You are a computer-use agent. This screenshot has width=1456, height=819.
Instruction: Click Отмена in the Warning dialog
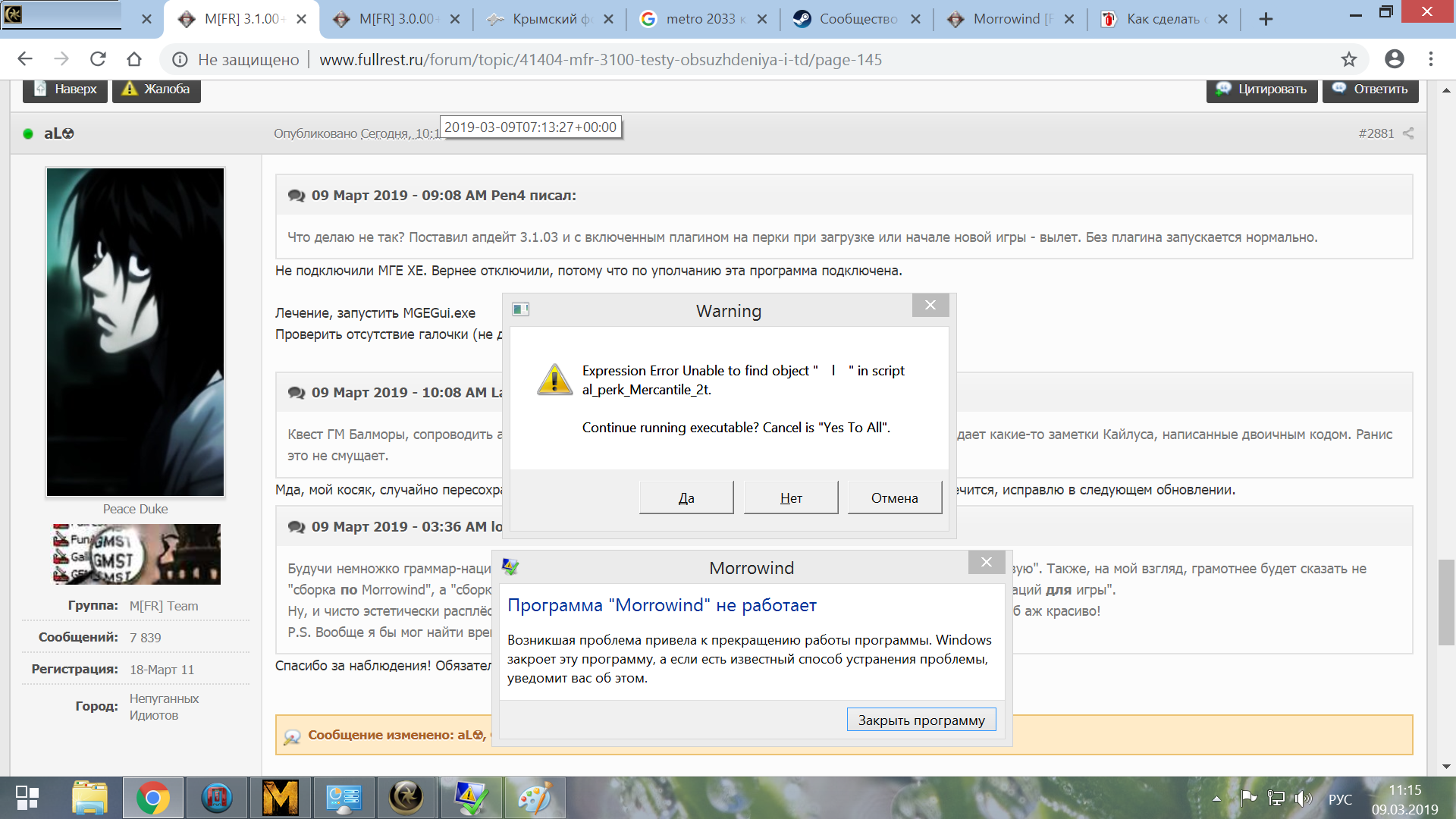[x=895, y=497]
